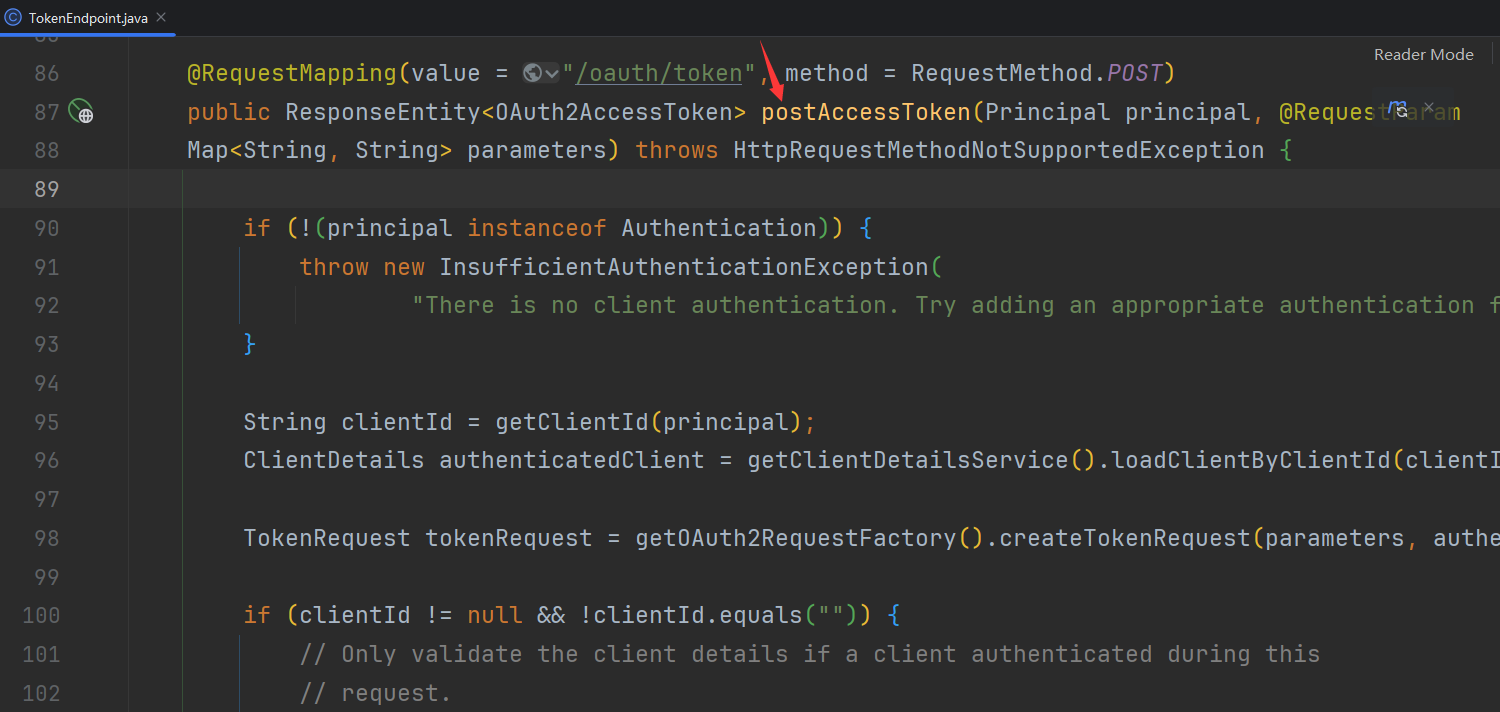Open the /oauth/token hyperlink

point(658,72)
